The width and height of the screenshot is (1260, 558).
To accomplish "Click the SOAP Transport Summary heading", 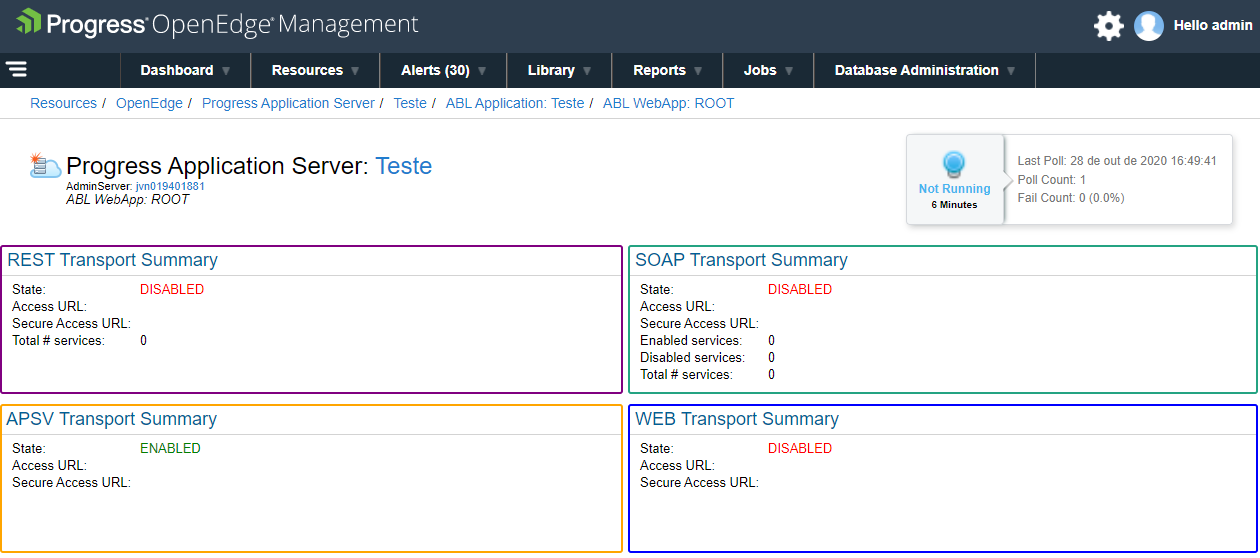I will (741, 260).
